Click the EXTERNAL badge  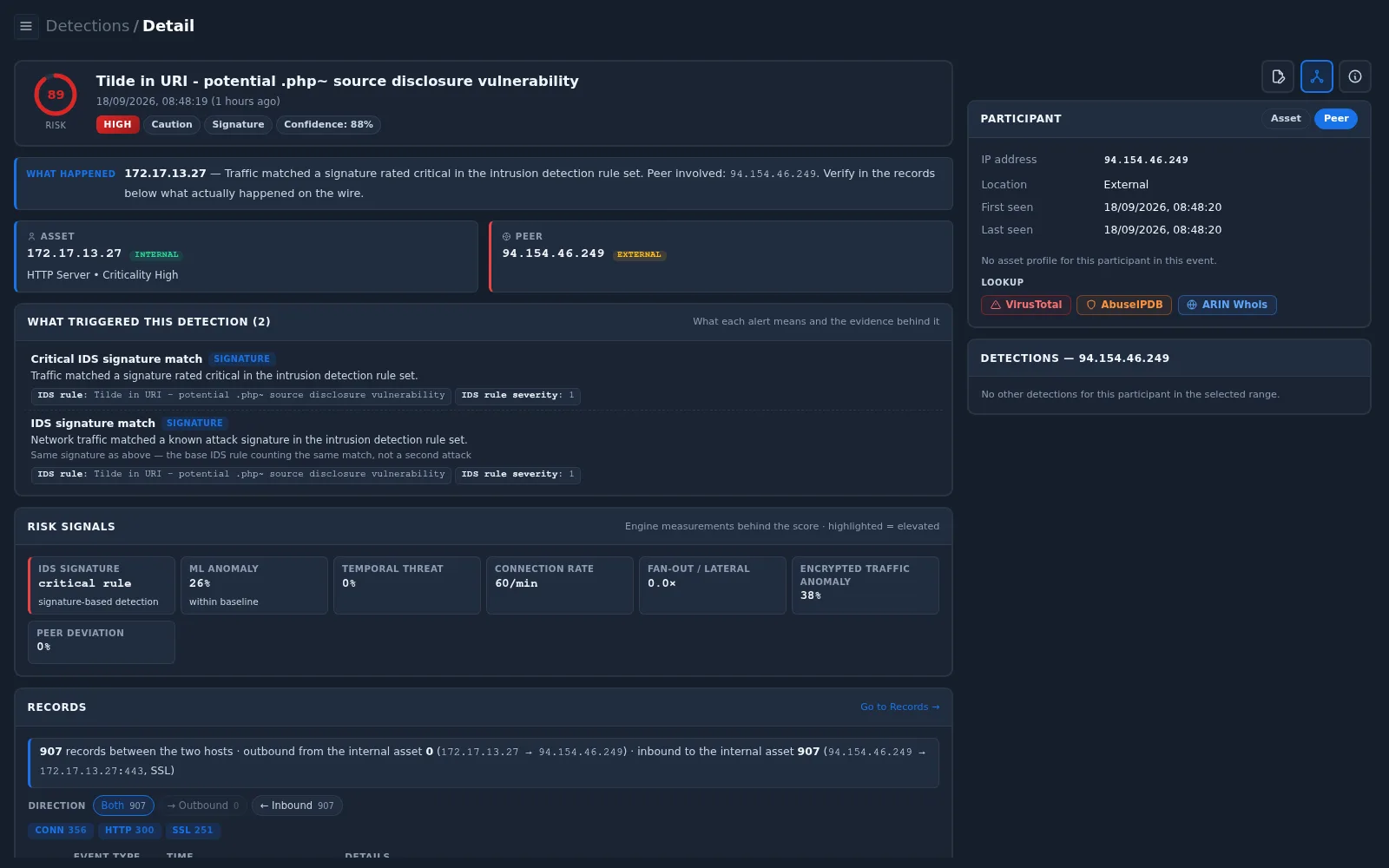(639, 254)
